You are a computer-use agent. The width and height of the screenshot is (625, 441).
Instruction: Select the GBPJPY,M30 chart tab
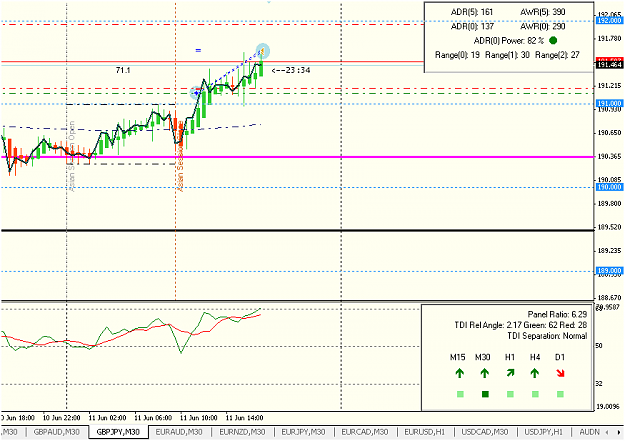[118, 432]
